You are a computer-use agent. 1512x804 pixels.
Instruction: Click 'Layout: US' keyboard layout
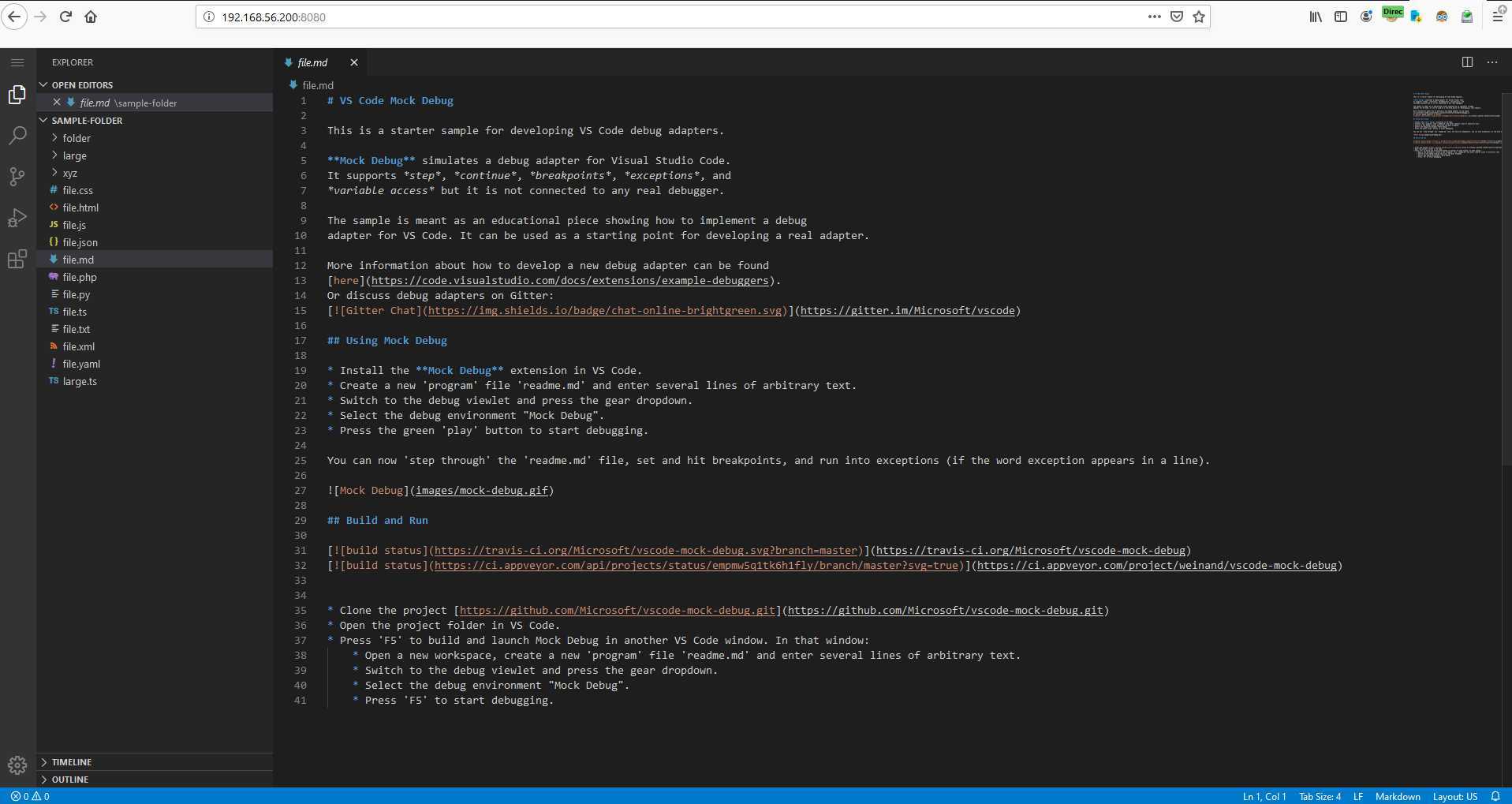tap(1455, 796)
